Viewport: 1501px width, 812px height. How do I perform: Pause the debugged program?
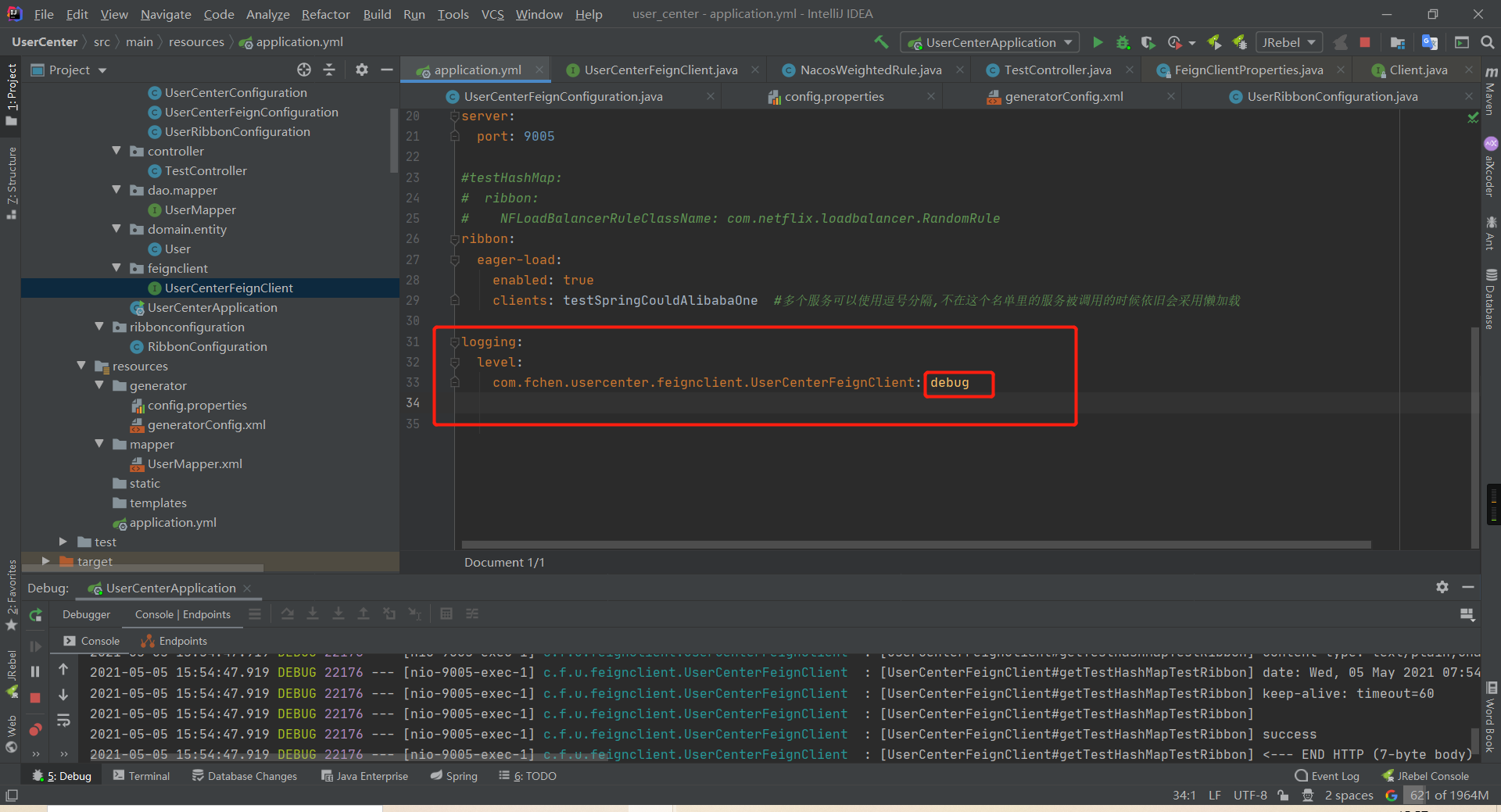(34, 671)
